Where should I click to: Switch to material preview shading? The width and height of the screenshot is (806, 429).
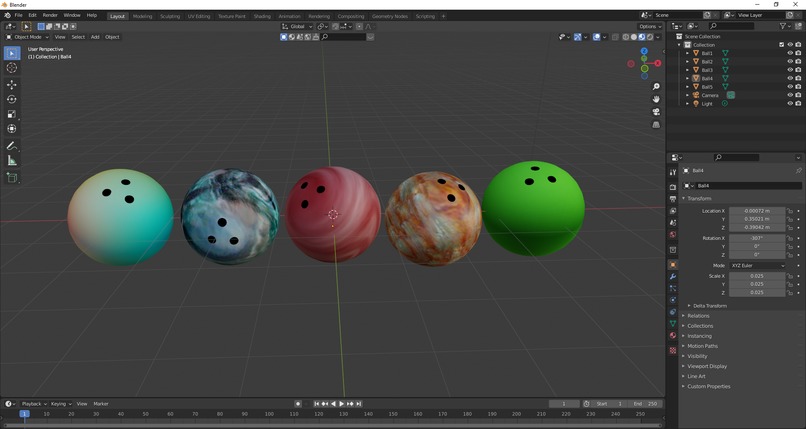coord(642,37)
